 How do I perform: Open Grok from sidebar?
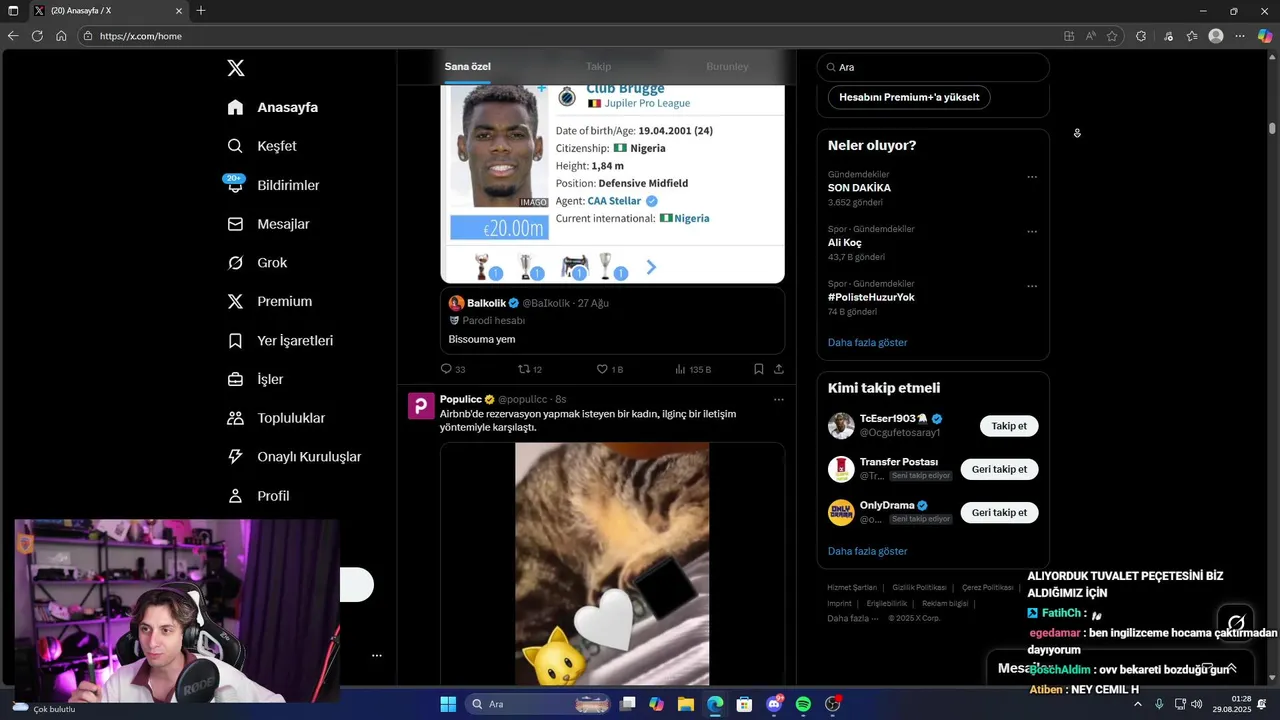[257, 263]
